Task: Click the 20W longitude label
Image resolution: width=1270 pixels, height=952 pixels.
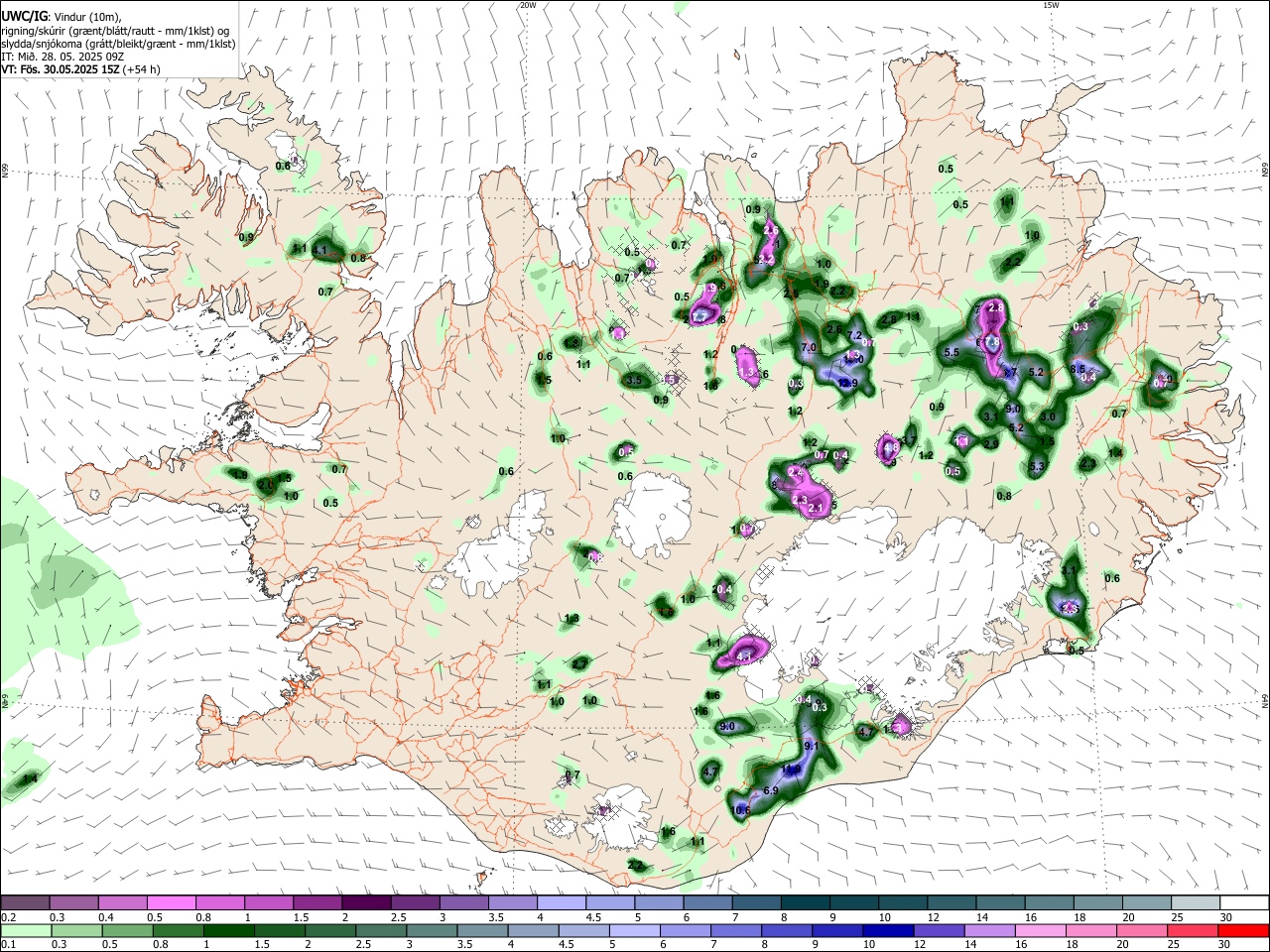Action: coord(528,5)
